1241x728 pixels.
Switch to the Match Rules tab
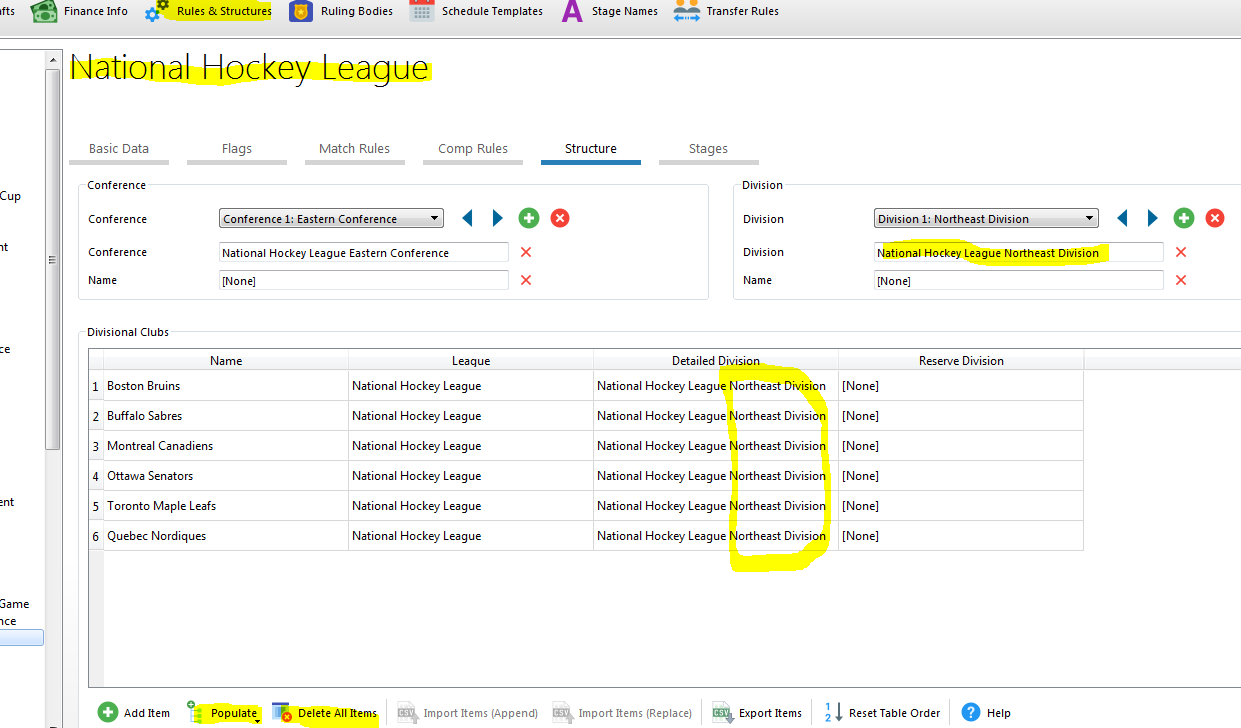354,149
